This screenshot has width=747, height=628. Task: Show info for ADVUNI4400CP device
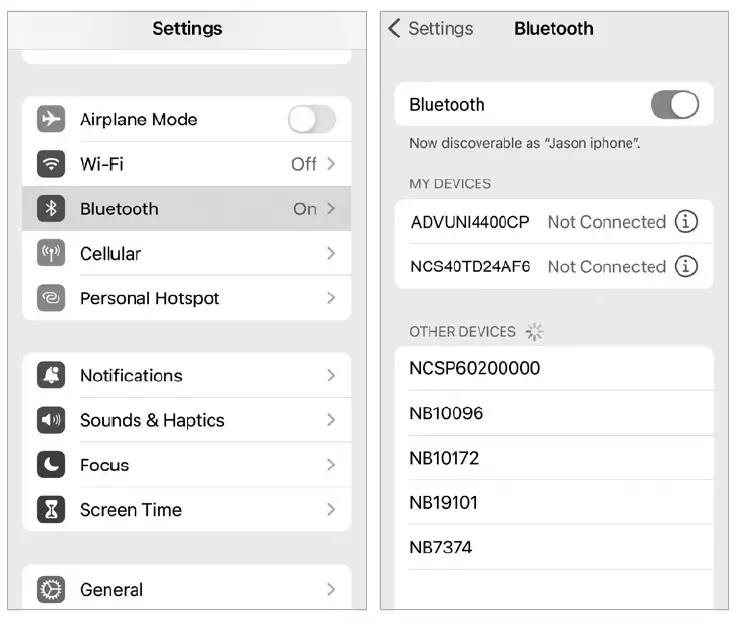(x=686, y=222)
